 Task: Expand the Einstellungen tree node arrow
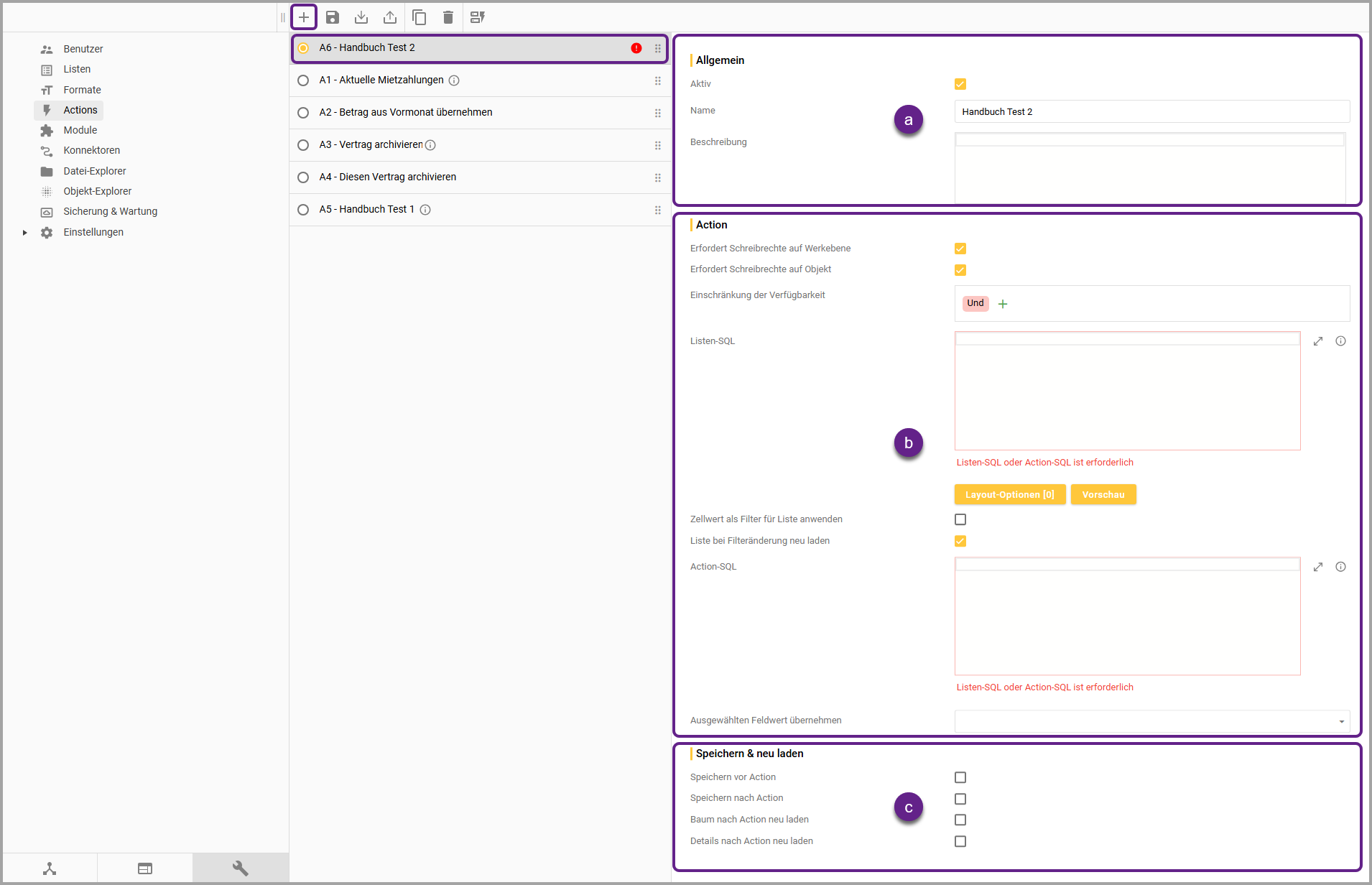tap(24, 233)
